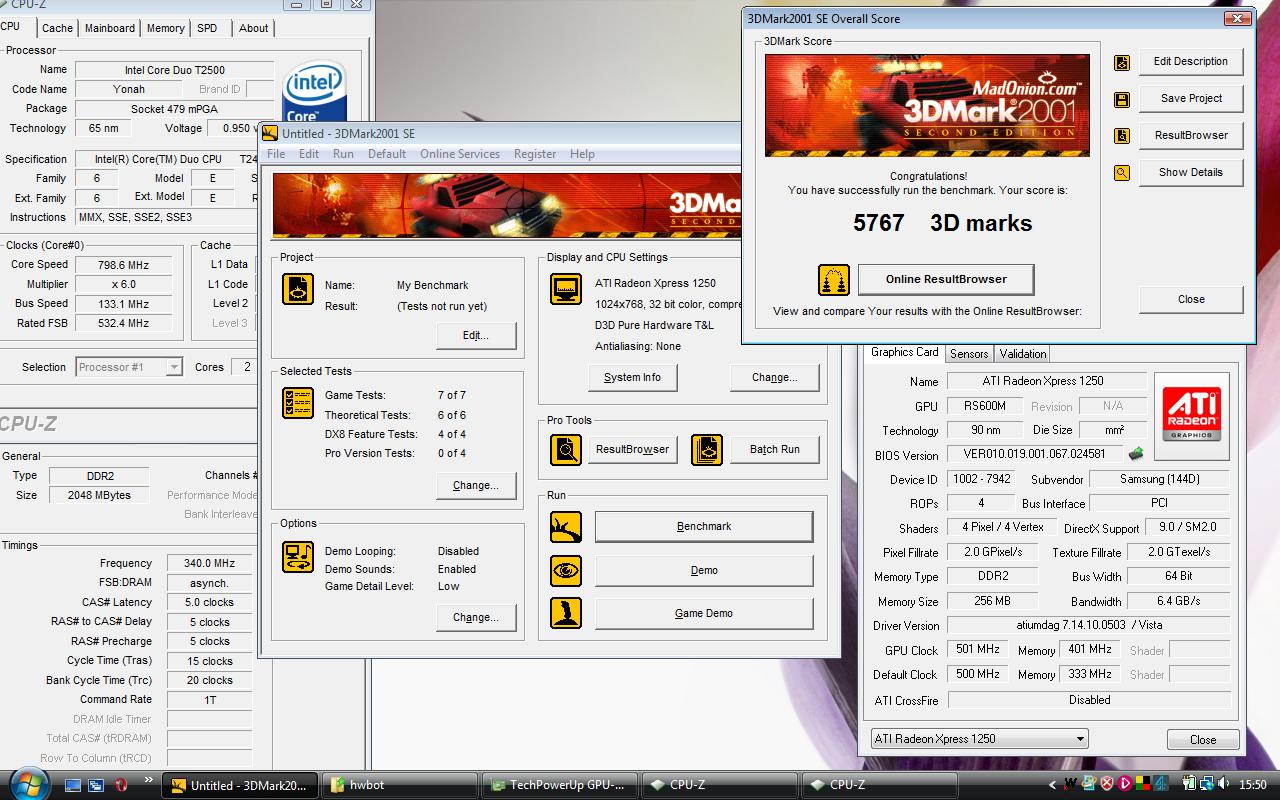This screenshot has width=1280, height=800.
Task: Click the 3DMark2001 SE title bar icon
Action: [x=270, y=133]
